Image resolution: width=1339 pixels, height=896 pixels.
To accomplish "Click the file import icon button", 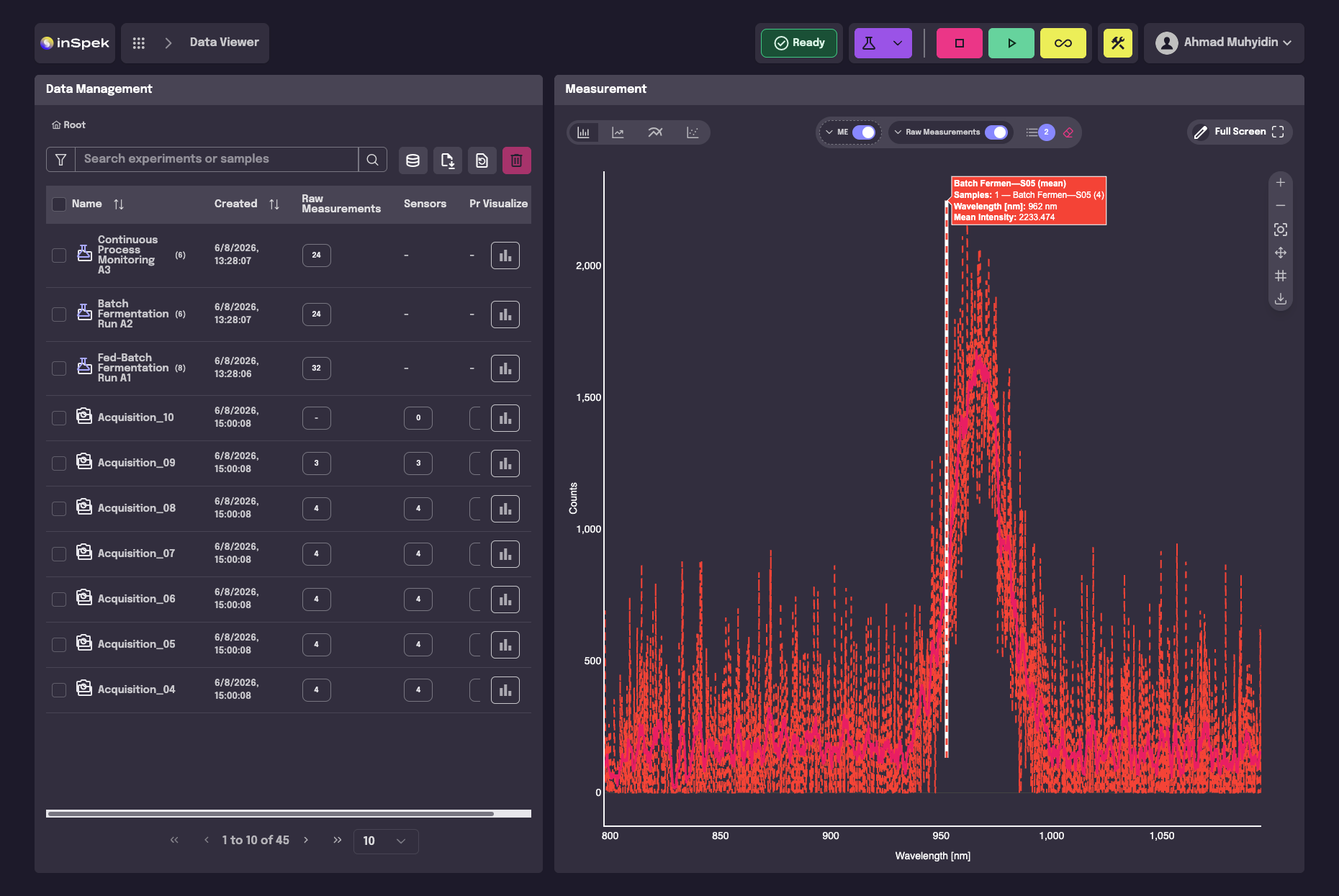I will click(x=447, y=160).
